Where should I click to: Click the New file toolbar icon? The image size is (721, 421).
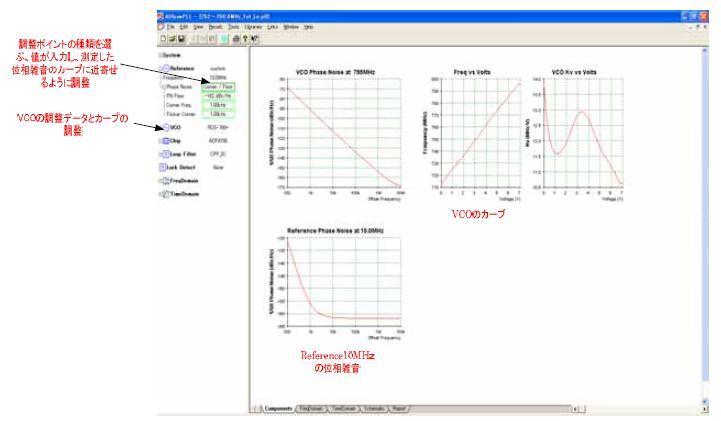click(x=163, y=36)
